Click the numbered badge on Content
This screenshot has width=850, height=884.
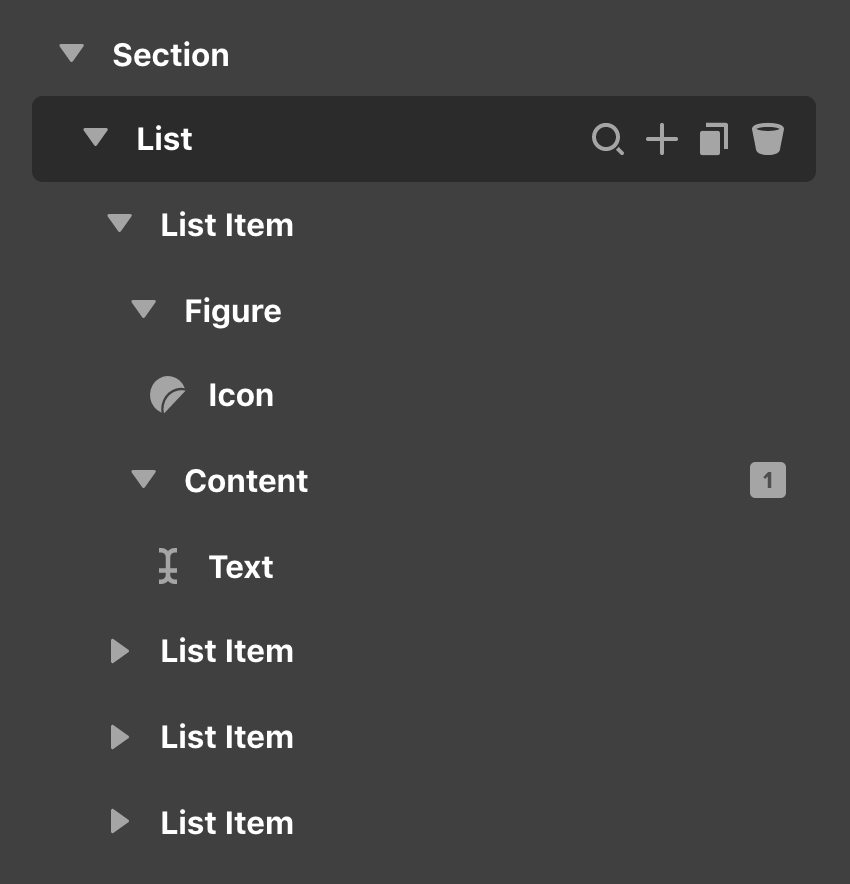tap(768, 480)
